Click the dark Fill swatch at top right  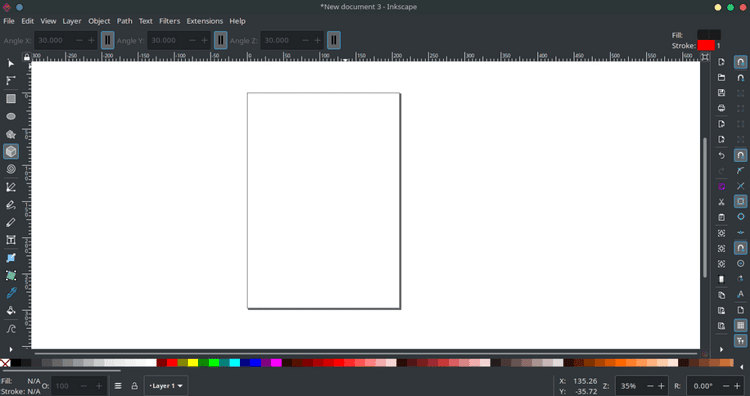[x=709, y=34]
